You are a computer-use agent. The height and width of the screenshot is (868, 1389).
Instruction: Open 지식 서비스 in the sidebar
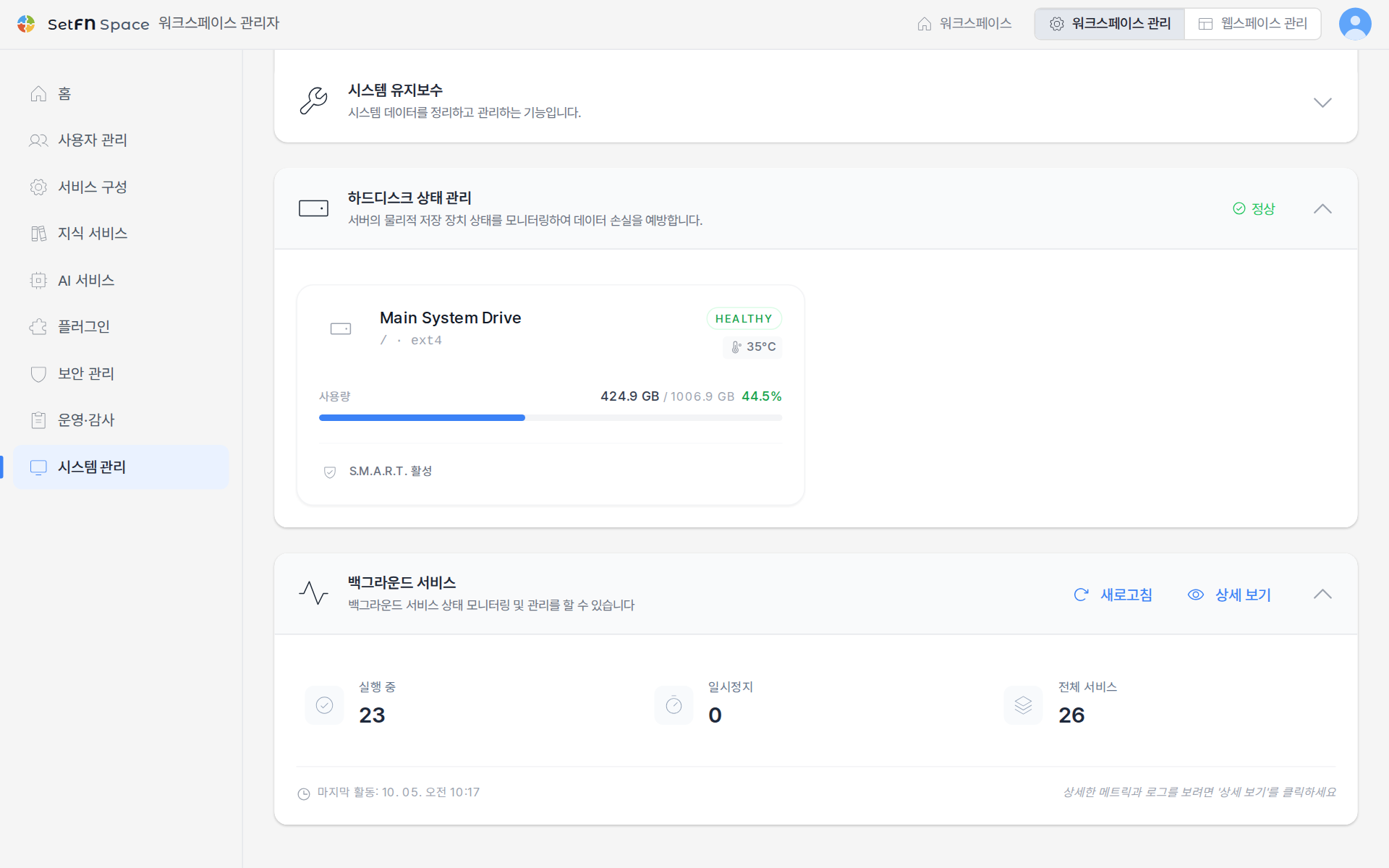pos(121,234)
